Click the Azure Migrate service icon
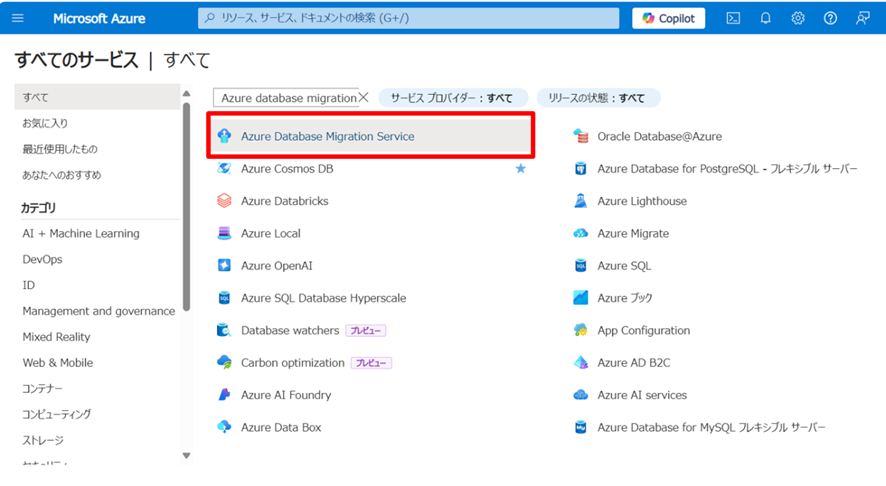 click(x=581, y=233)
